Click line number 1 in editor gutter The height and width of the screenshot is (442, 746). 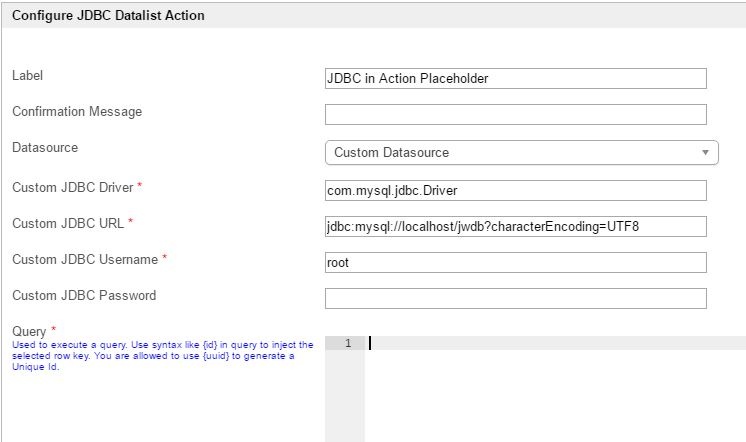(347, 344)
